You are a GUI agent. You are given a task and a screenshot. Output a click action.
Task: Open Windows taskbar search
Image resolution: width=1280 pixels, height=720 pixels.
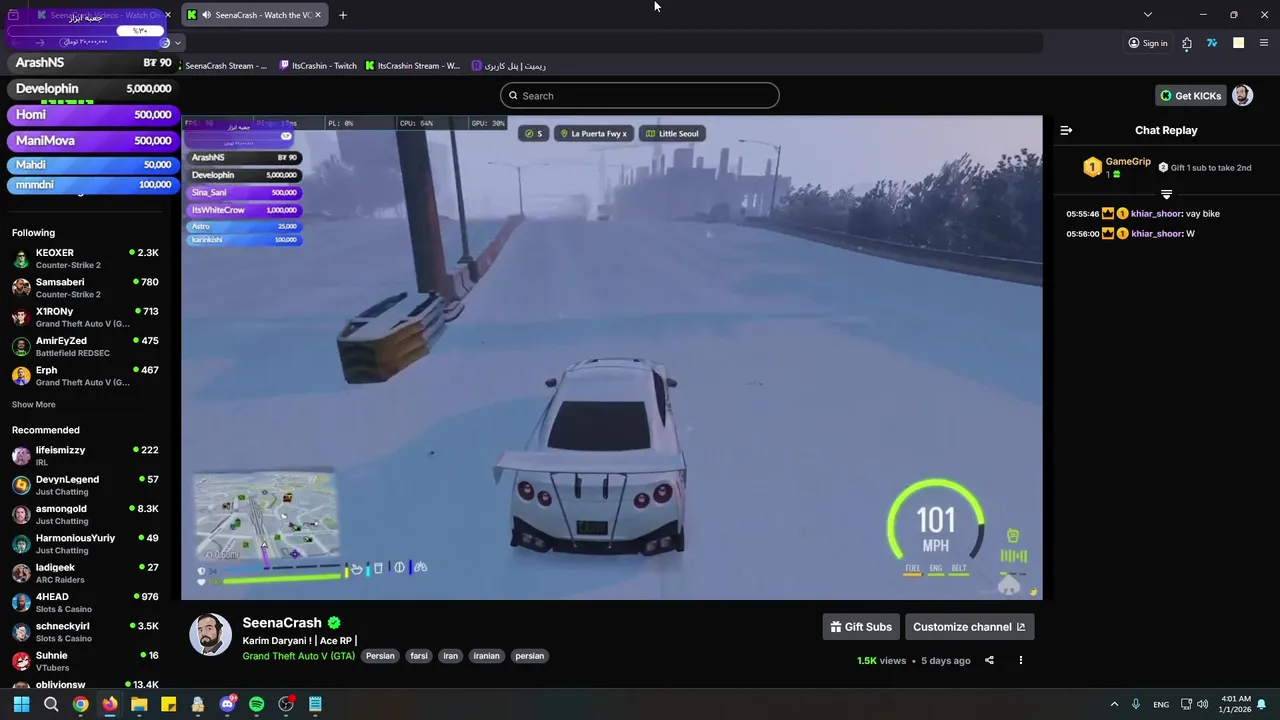point(51,704)
